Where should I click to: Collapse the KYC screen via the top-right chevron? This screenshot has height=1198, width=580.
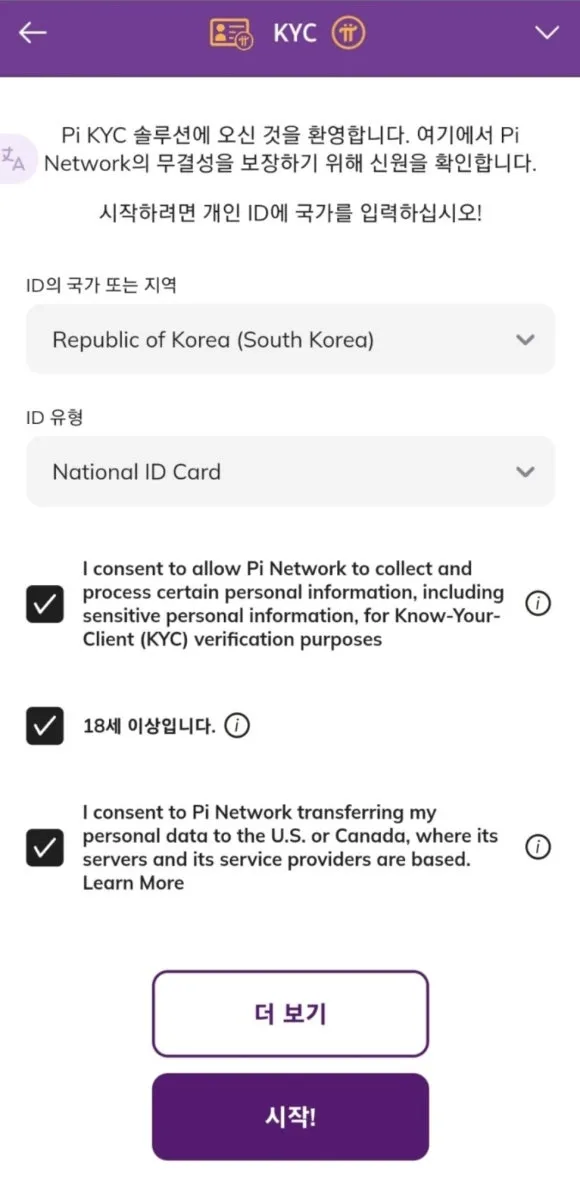[548, 33]
